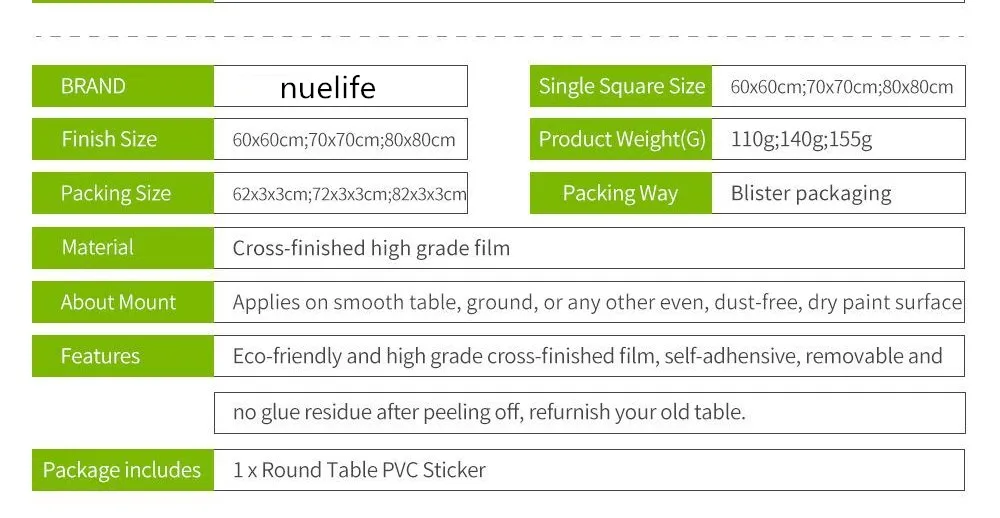Select the Single Square Size value box
1000x518 pixels.
839,86
